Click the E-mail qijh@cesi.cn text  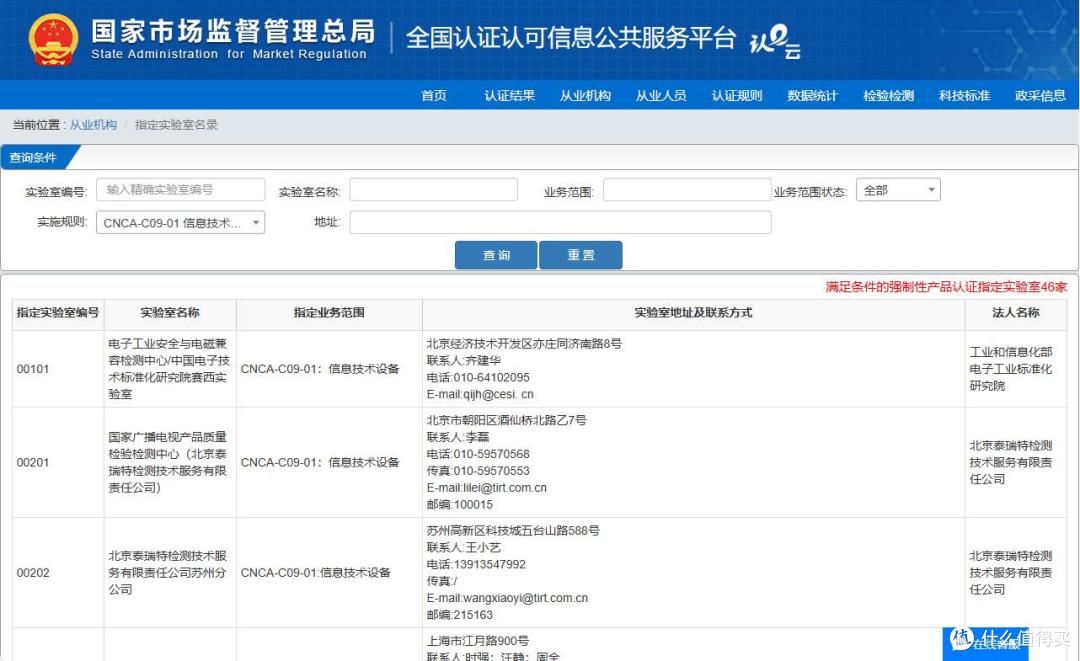click(x=480, y=395)
